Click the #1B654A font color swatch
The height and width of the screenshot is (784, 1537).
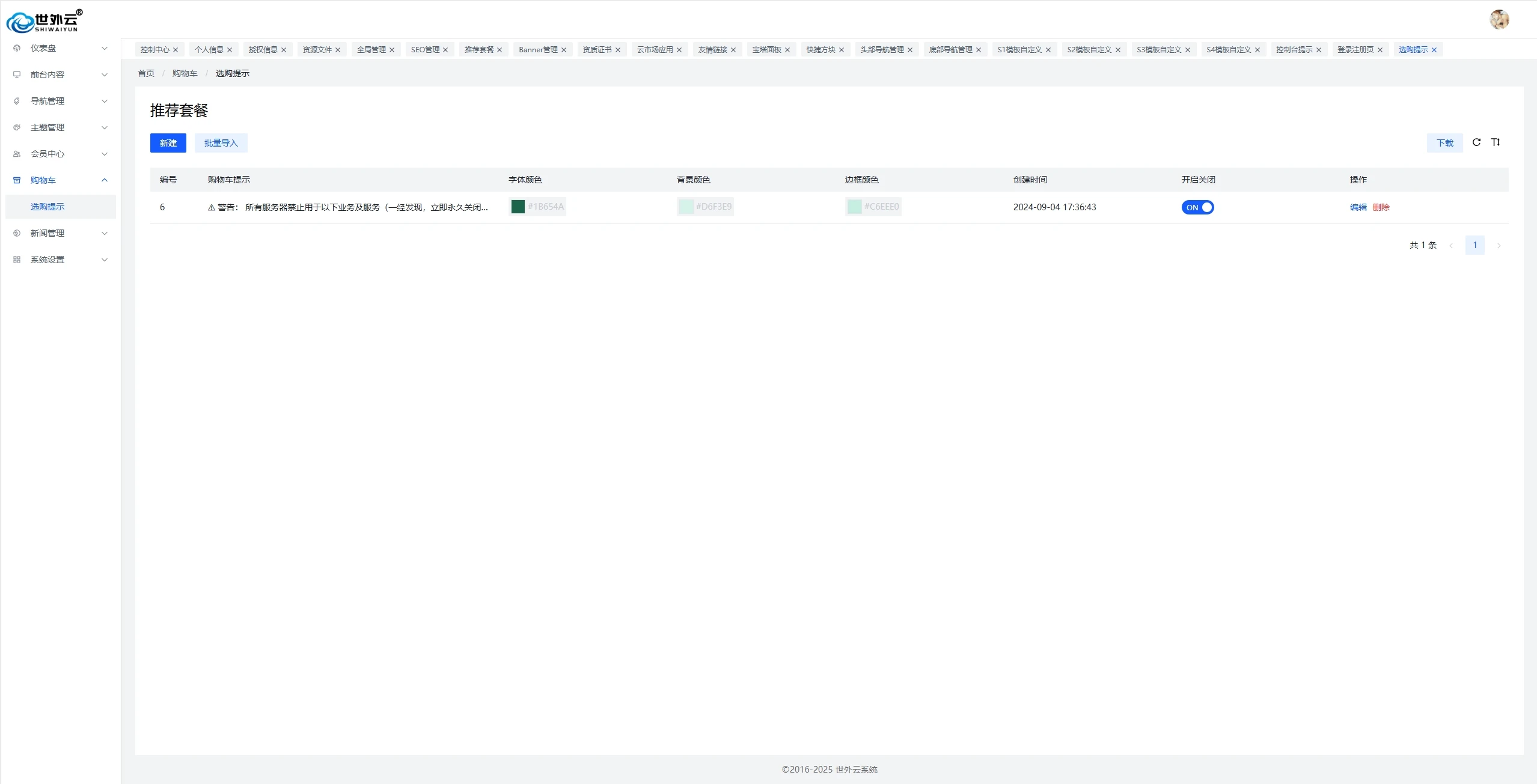[x=518, y=207]
